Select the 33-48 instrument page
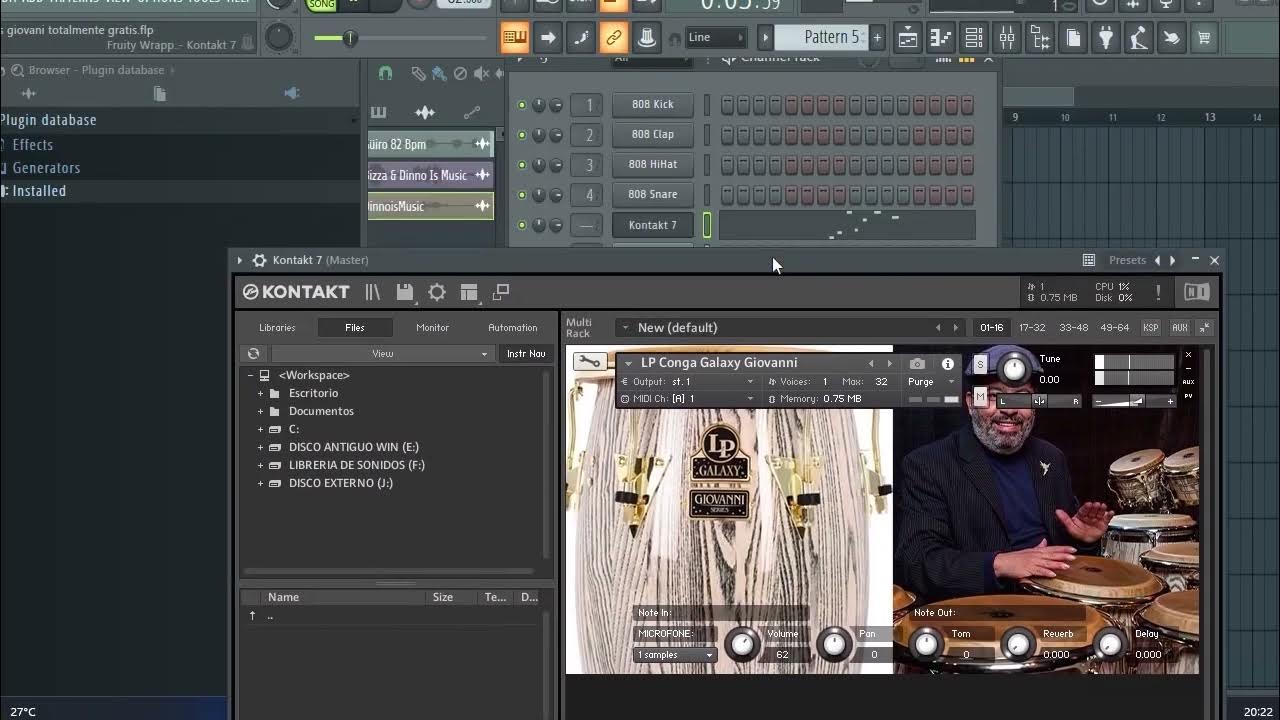This screenshot has width=1280, height=720. pos(1073,327)
